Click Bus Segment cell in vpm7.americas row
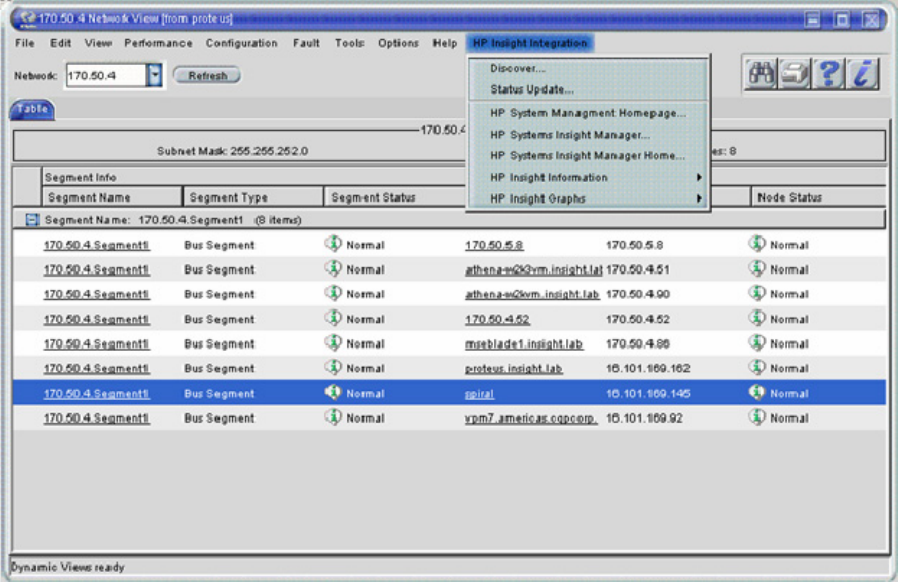Image resolution: width=898 pixels, height=582 pixels. (219, 418)
